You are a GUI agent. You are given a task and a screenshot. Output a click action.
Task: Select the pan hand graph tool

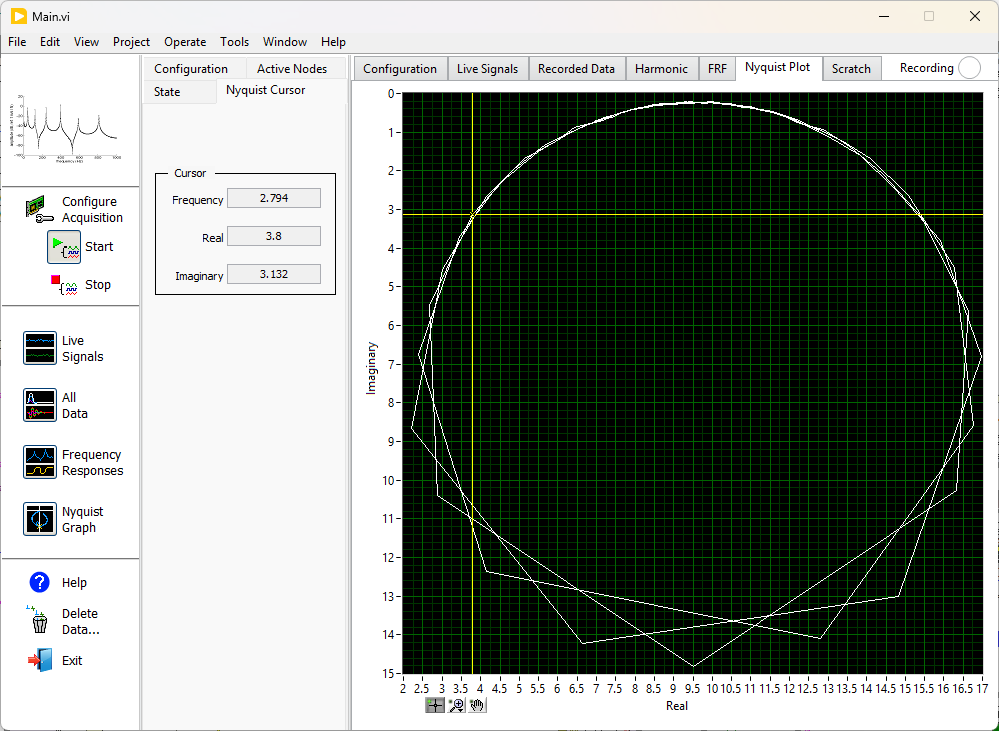point(477,705)
